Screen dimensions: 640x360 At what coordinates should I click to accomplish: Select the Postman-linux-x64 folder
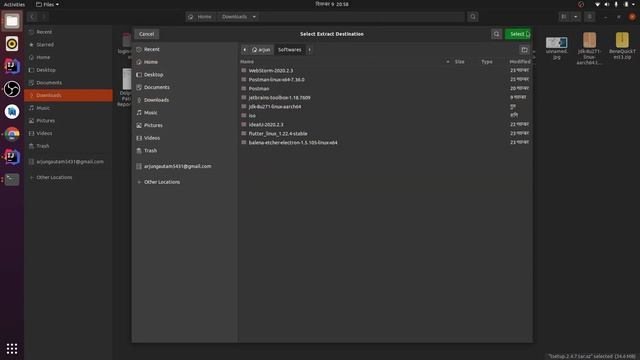coord(385,80)
